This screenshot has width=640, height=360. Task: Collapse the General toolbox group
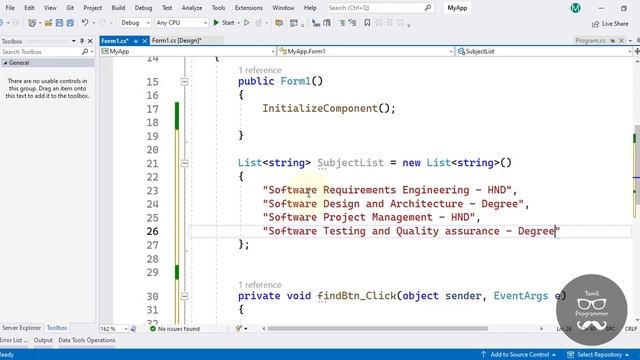(5, 63)
